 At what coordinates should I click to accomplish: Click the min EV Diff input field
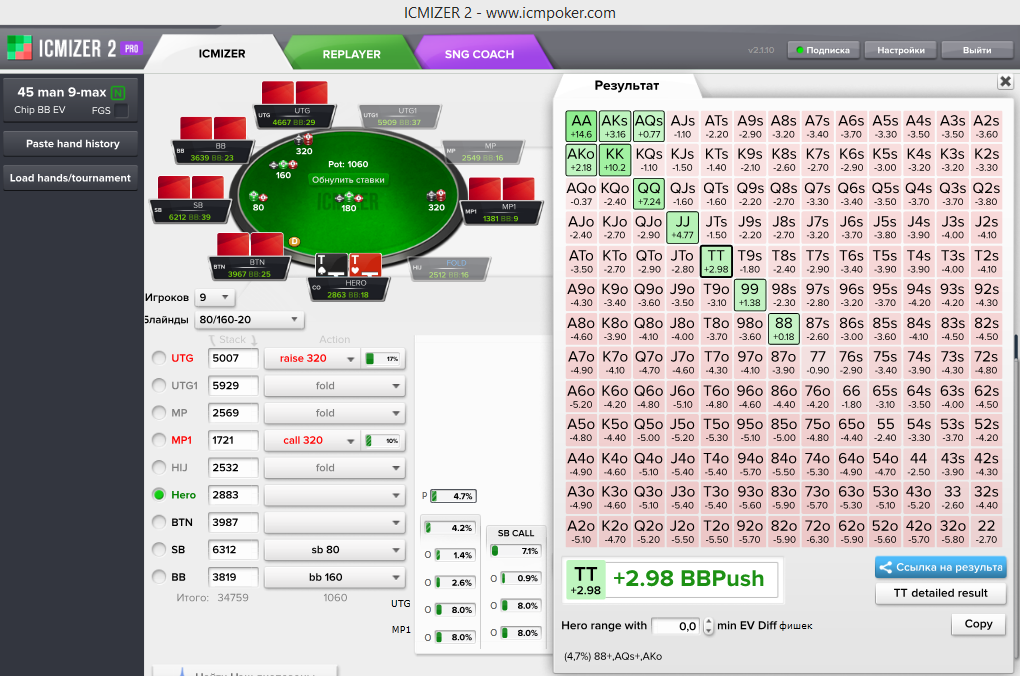click(675, 626)
